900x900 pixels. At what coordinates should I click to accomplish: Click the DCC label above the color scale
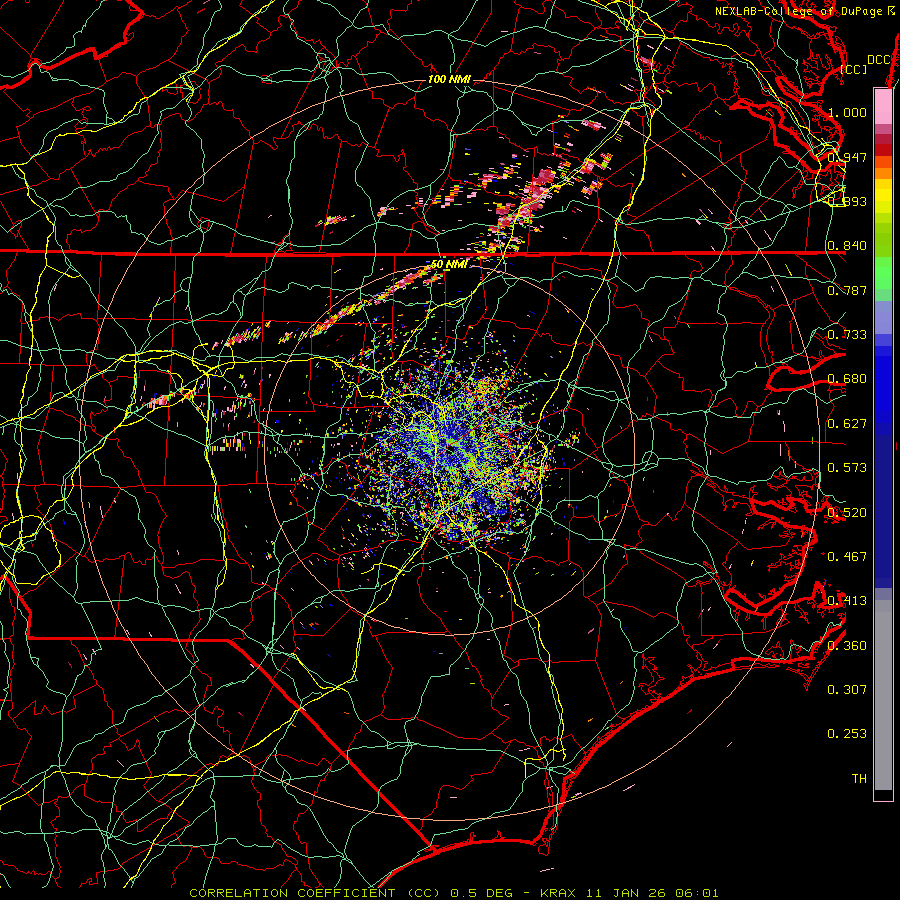click(x=878, y=60)
